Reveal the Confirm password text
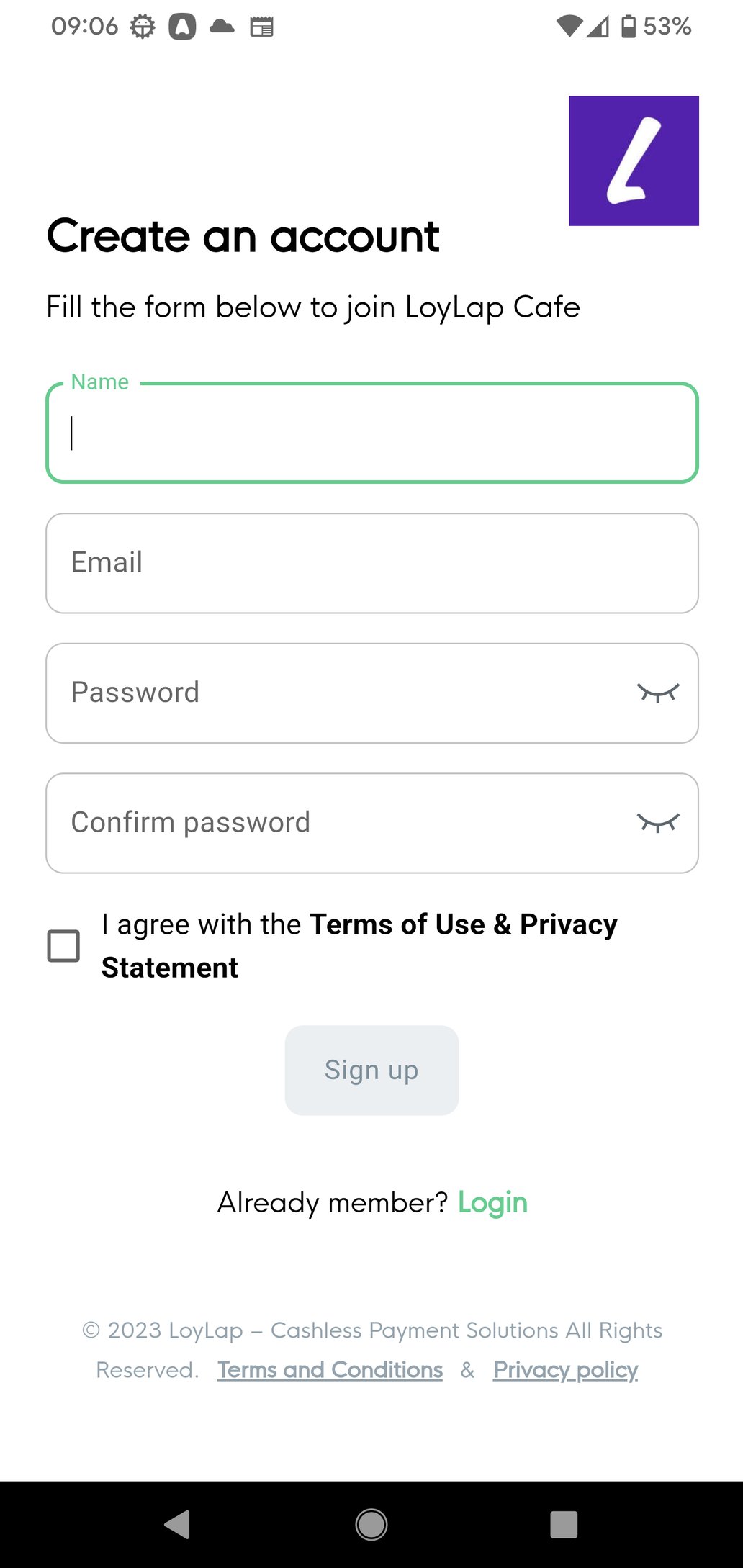Image resolution: width=743 pixels, height=1568 pixels. 658,822
